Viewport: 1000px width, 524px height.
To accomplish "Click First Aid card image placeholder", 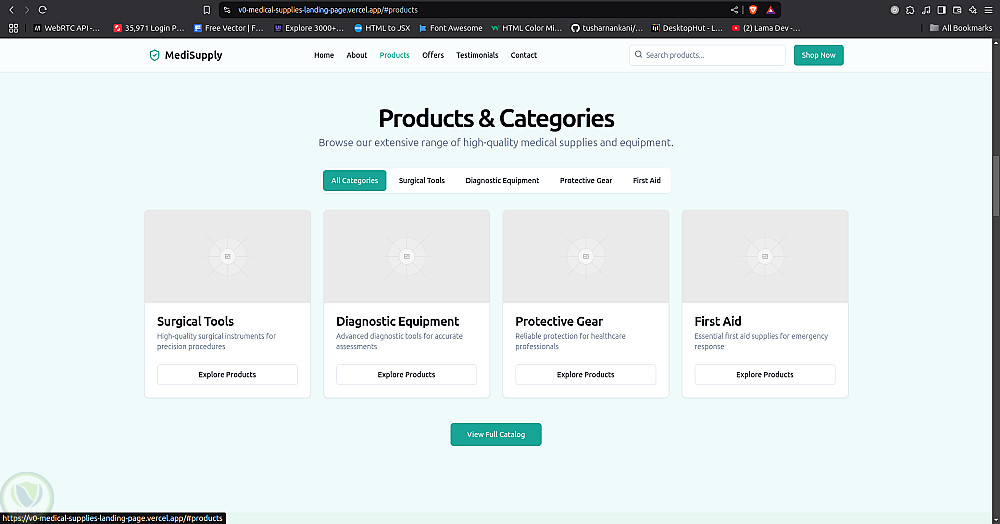I will tap(765, 256).
